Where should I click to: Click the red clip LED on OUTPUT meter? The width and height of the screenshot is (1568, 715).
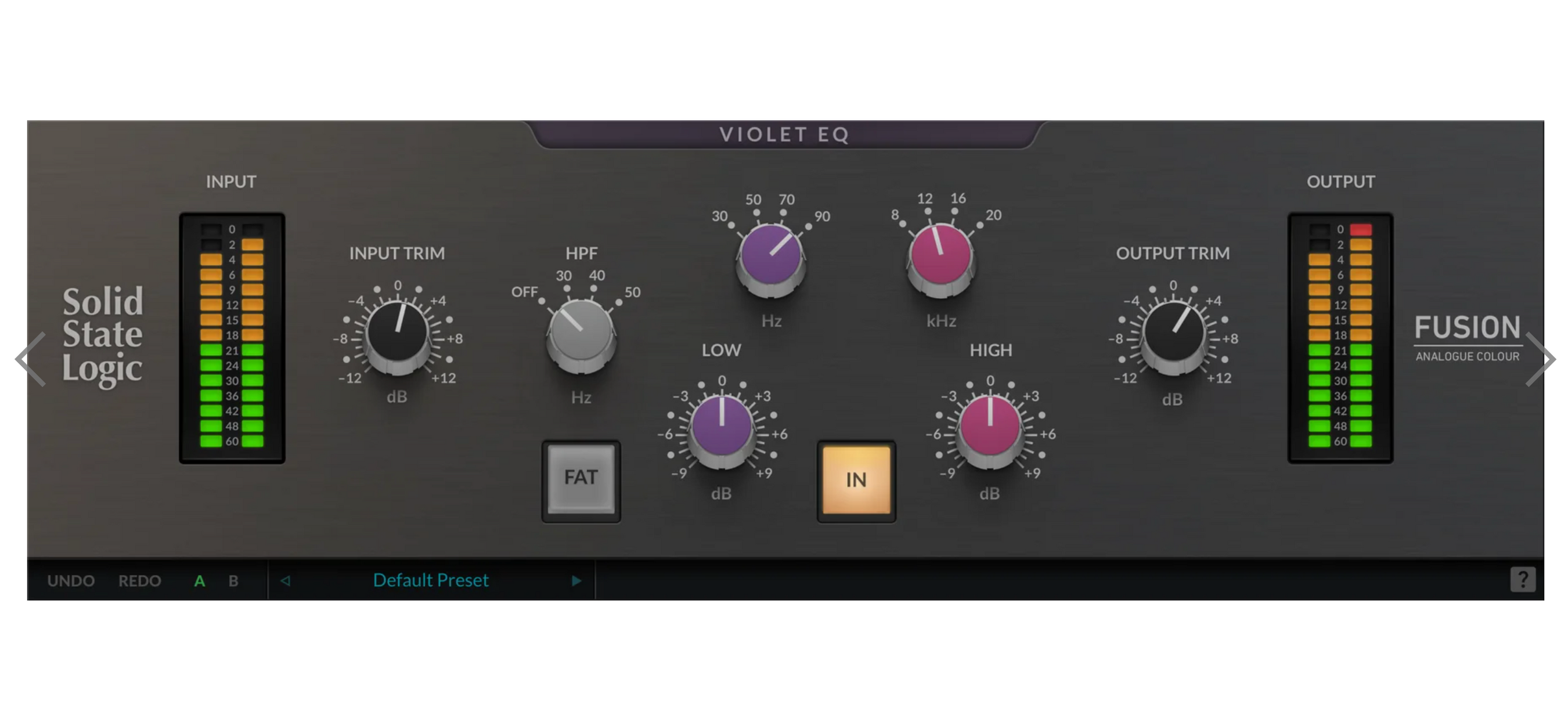(x=1361, y=229)
